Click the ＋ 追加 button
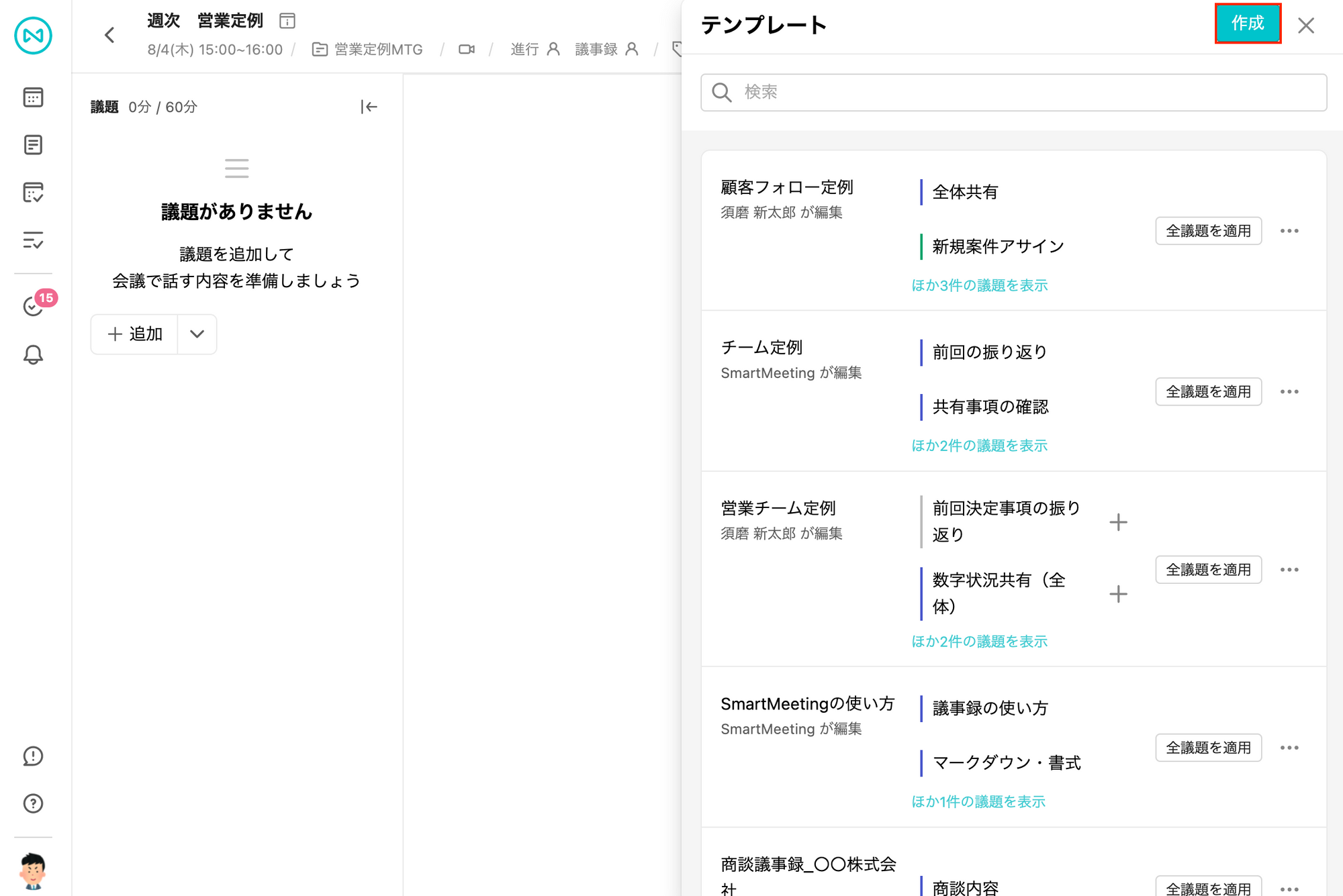This screenshot has height=896, width=1343. 135,334
